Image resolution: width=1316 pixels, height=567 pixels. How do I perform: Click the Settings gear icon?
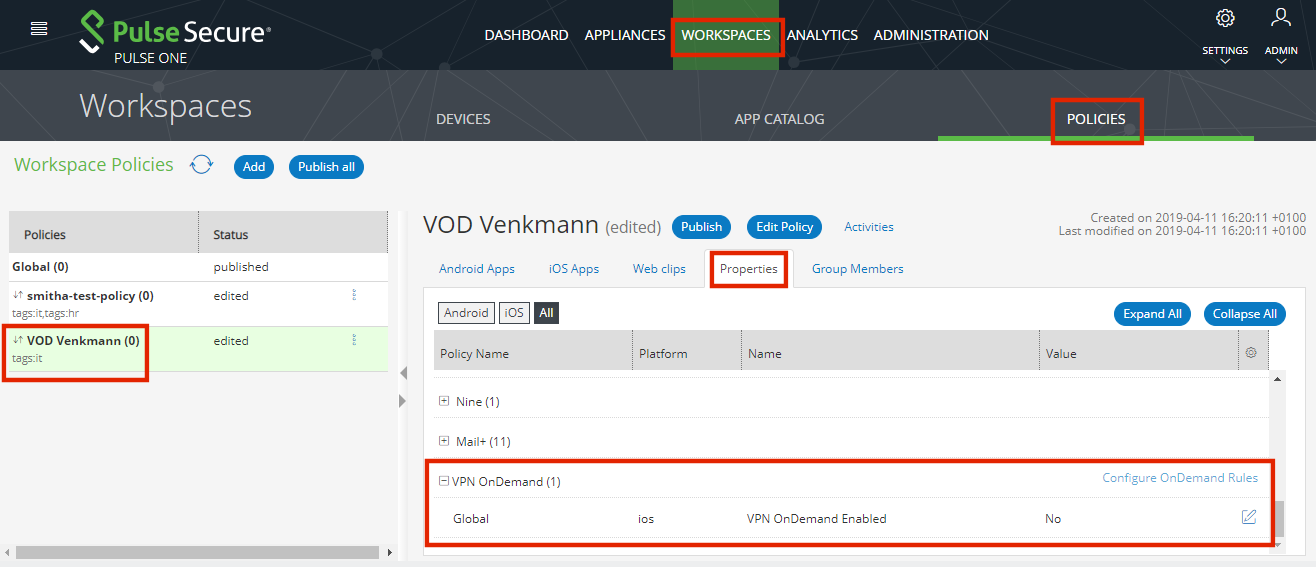[x=1224, y=18]
